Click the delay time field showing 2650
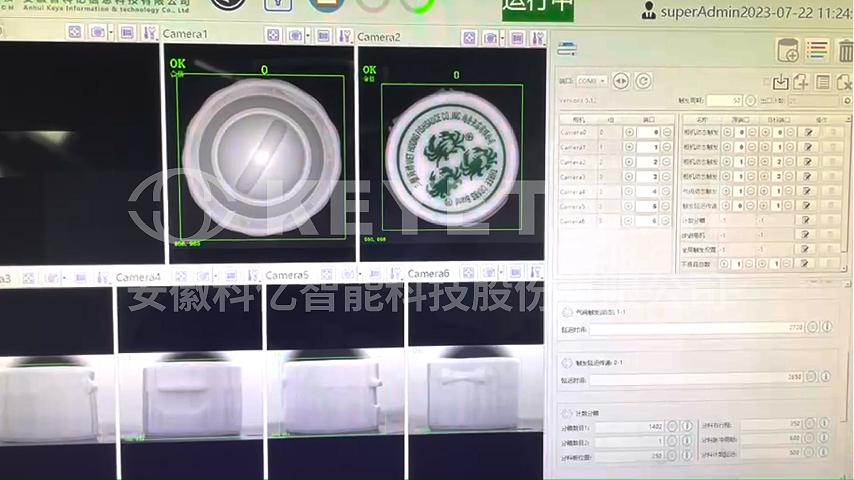Screen dimensions: 854x480 (x=696, y=378)
